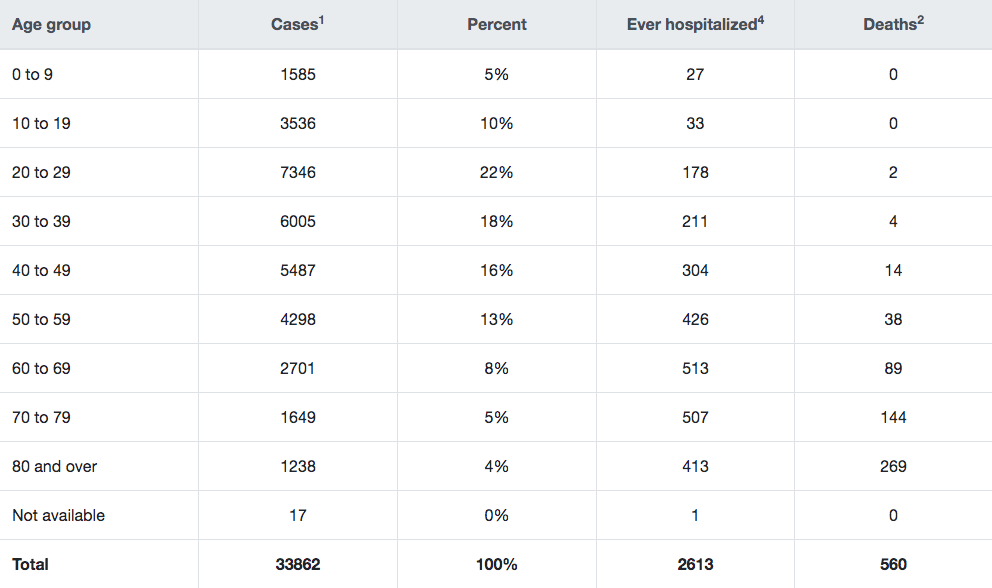Click the 50 to 59 age group label
This screenshot has height=588, width=992.
41,319
